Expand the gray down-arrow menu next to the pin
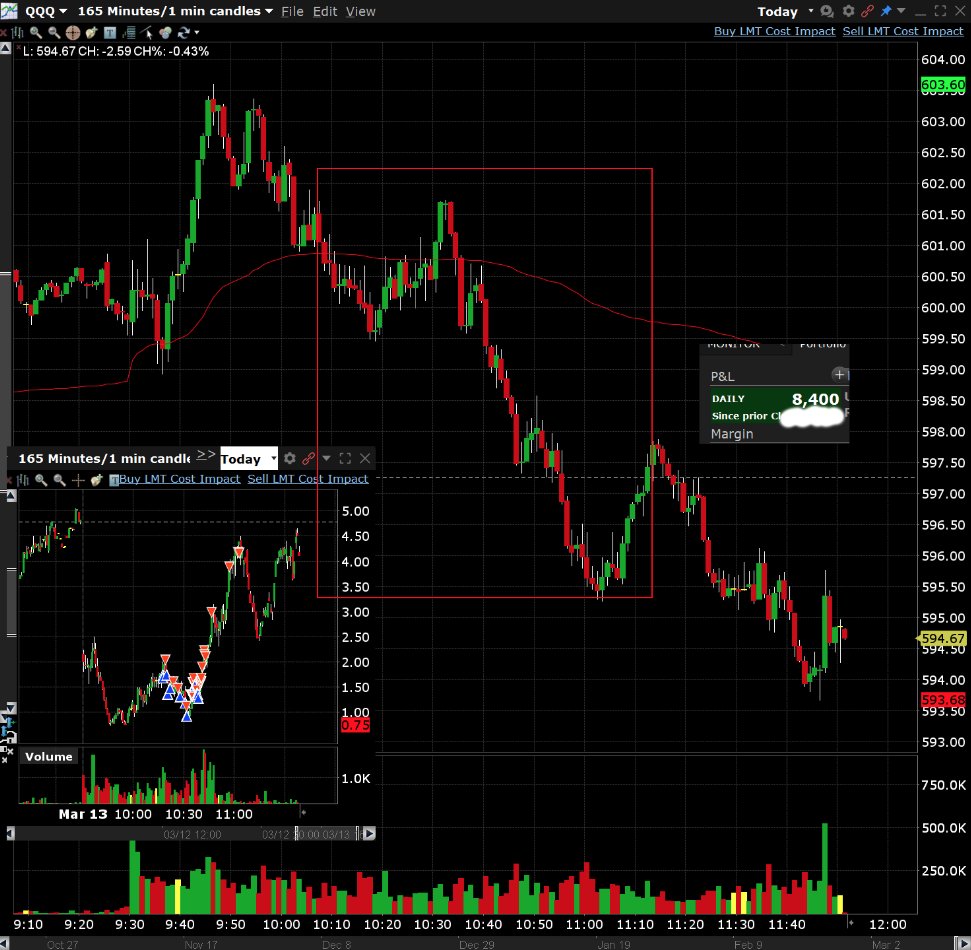Viewport: 971px width, 950px height. click(x=901, y=11)
